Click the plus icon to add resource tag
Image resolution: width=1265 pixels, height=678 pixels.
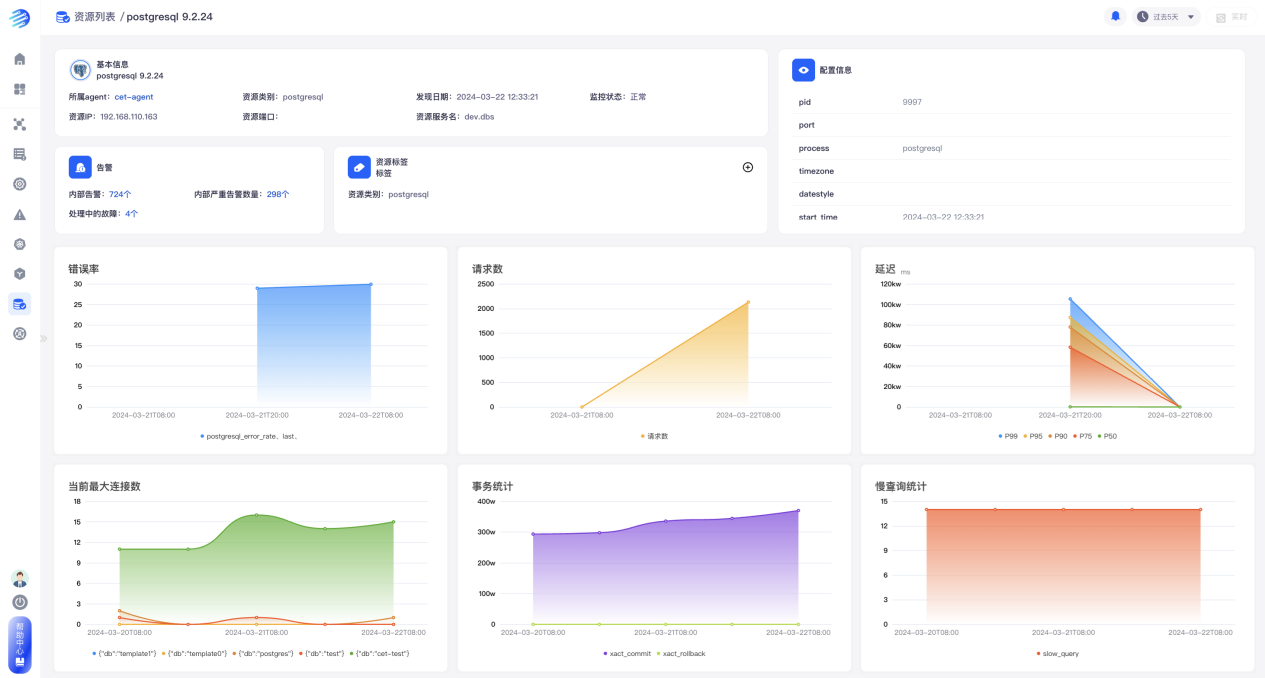point(747,167)
